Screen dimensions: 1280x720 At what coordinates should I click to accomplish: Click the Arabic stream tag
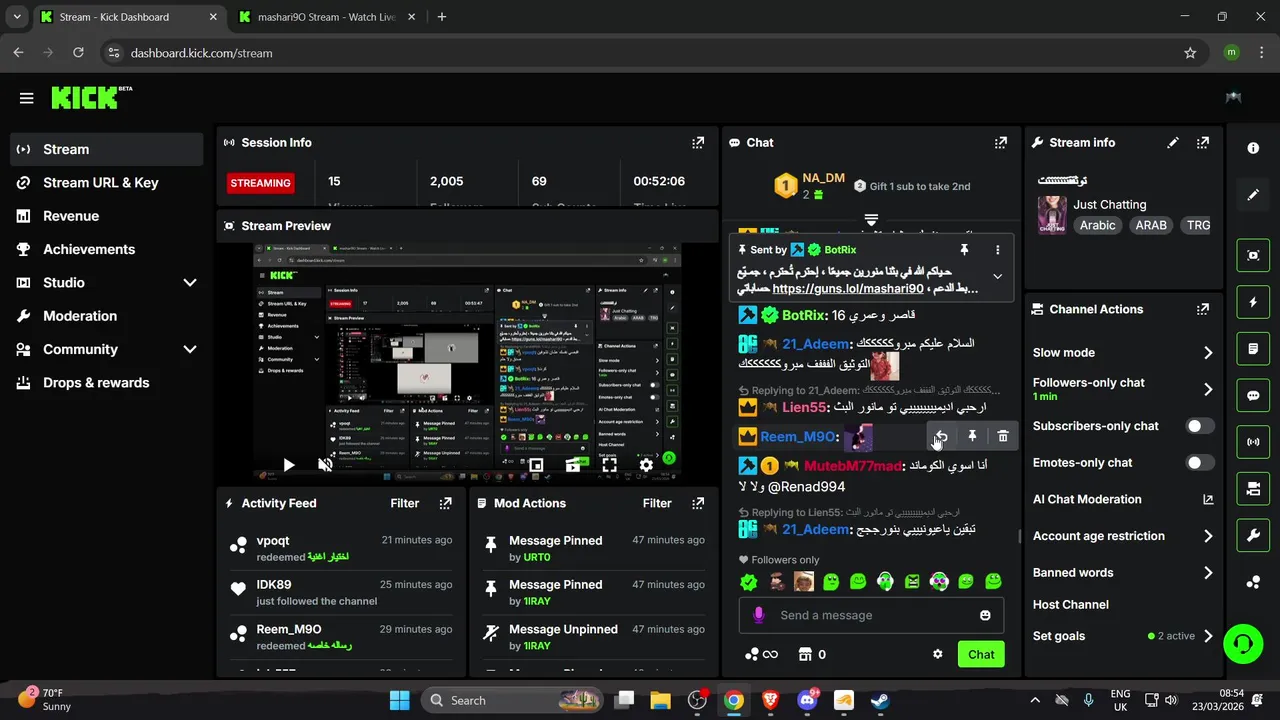pyautogui.click(x=1097, y=226)
